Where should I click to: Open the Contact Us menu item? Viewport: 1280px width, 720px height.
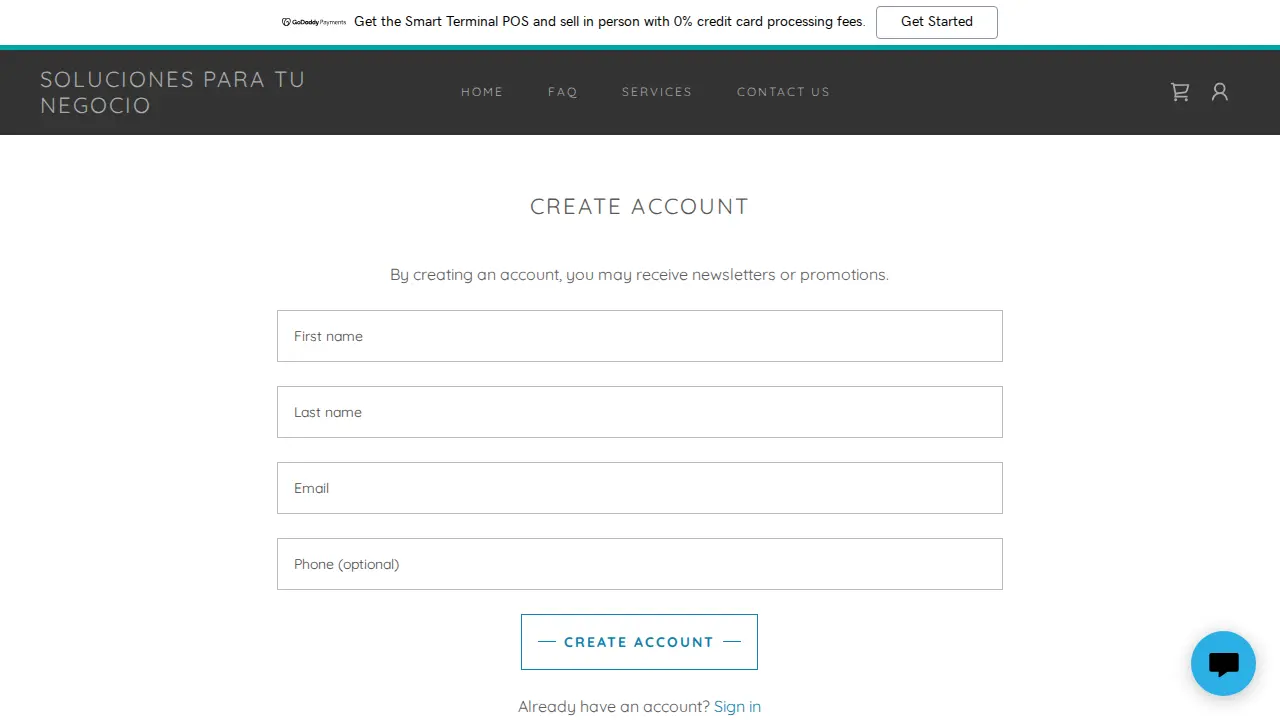click(783, 92)
